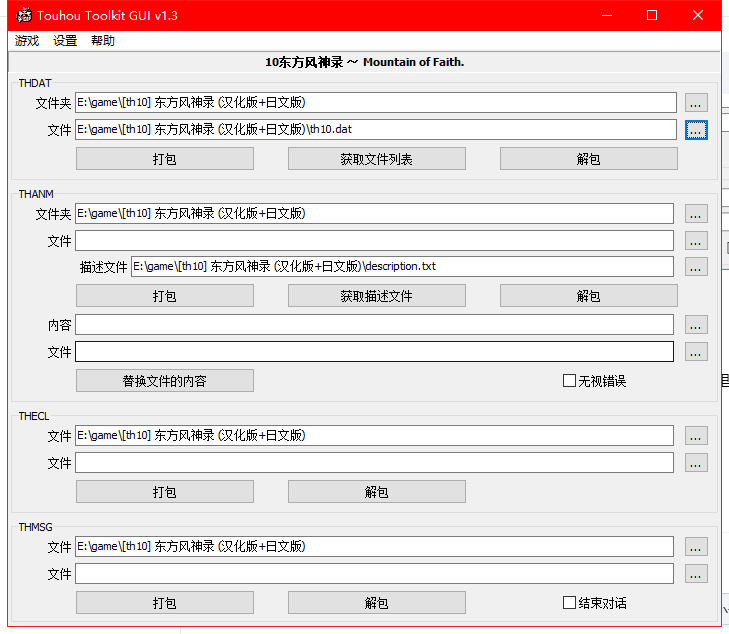Browse for first THECL 文件 path
The height and width of the screenshot is (634, 729).
pyautogui.click(x=696, y=436)
